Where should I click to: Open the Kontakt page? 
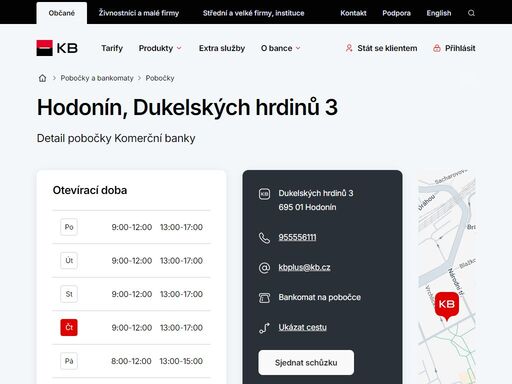click(353, 13)
